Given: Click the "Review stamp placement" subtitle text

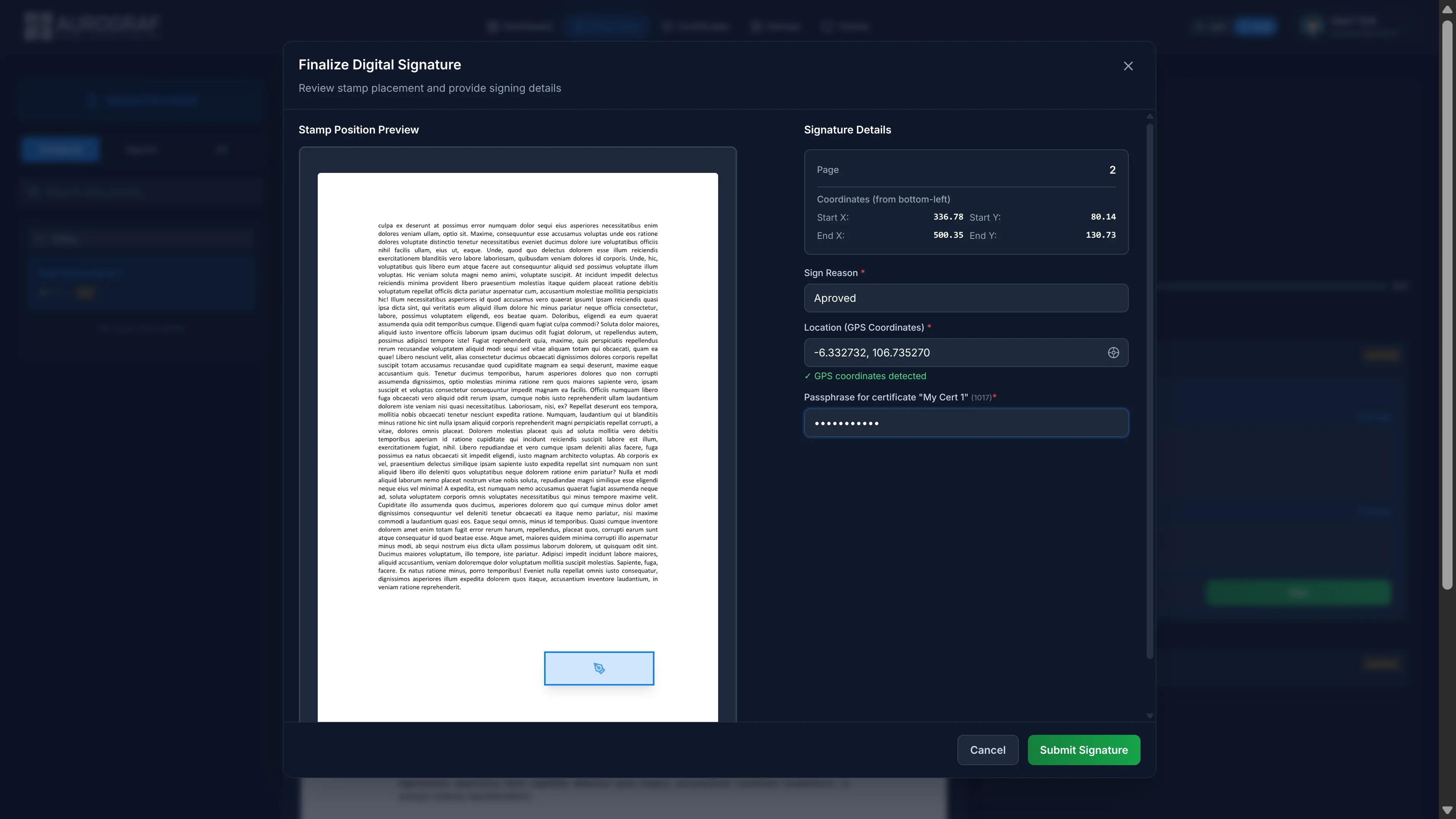Looking at the screenshot, I should click(x=430, y=88).
